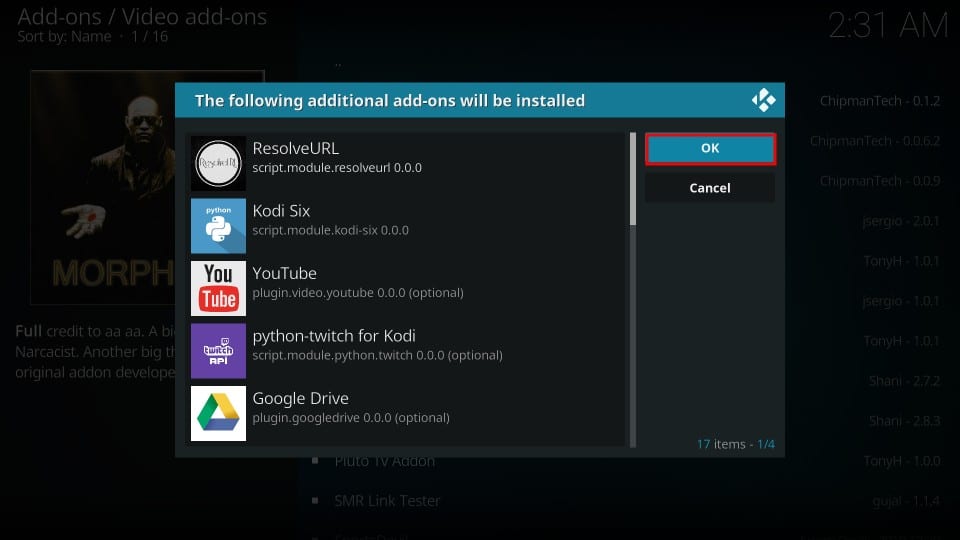Select the YouTube add-on icon
Image resolution: width=960 pixels, height=540 pixels.
tap(218, 288)
